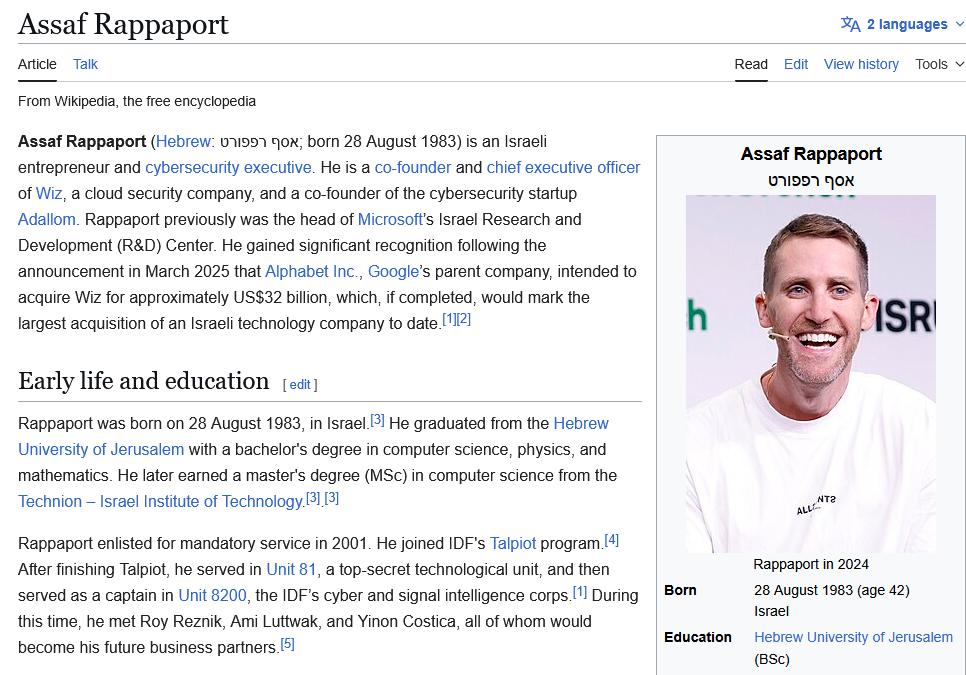This screenshot has height=675, width=966.
Task: Open the co-founder link
Action: (413, 168)
